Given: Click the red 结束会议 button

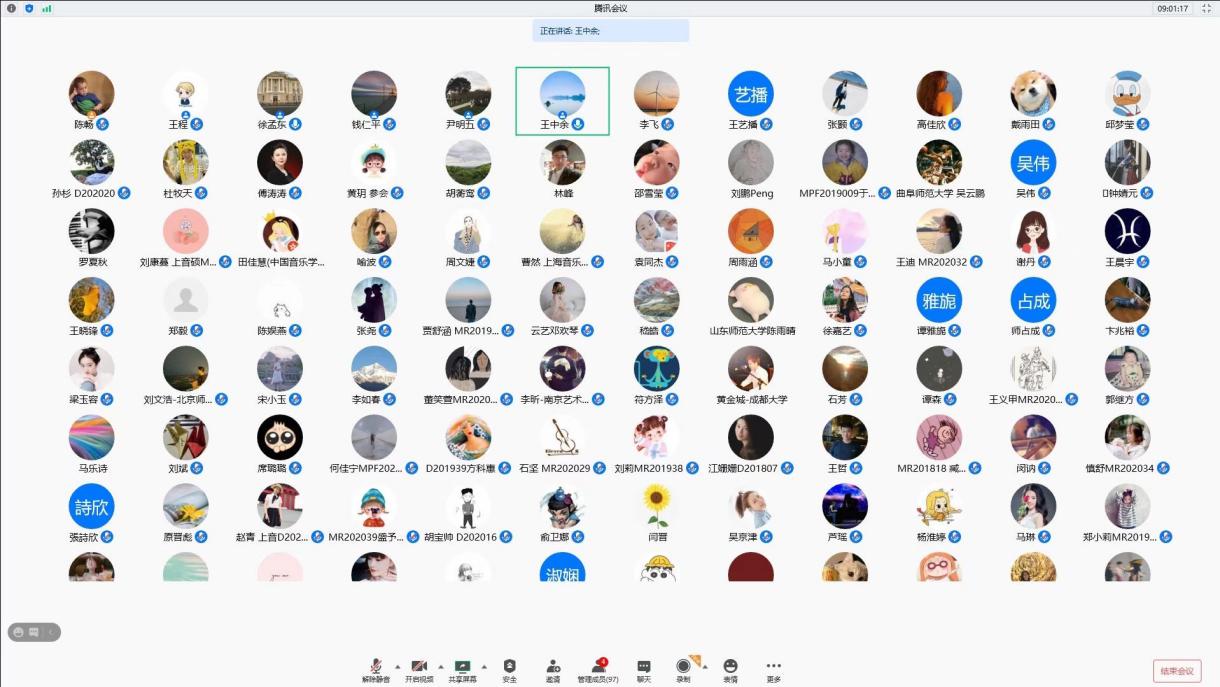Looking at the screenshot, I should click(1177, 671).
